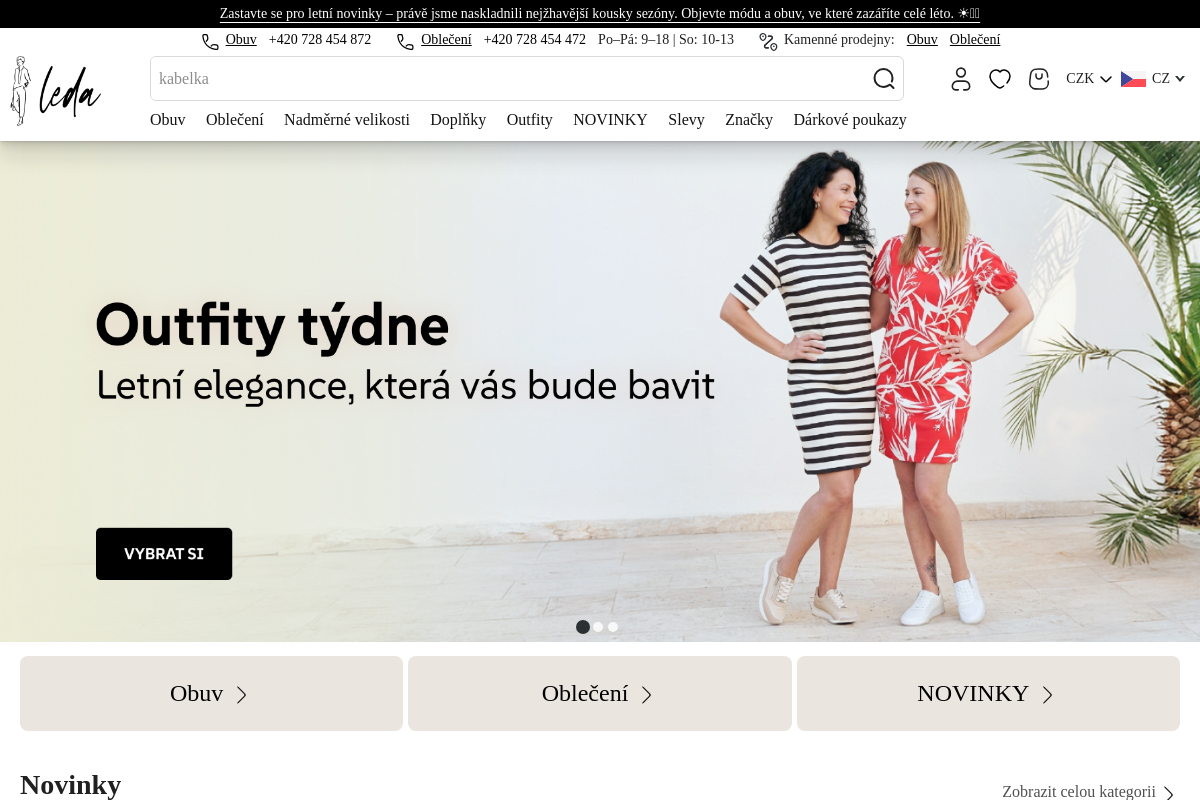This screenshot has width=1200, height=800.
Task: Open the shopping bag cart icon
Action: pos(1039,79)
